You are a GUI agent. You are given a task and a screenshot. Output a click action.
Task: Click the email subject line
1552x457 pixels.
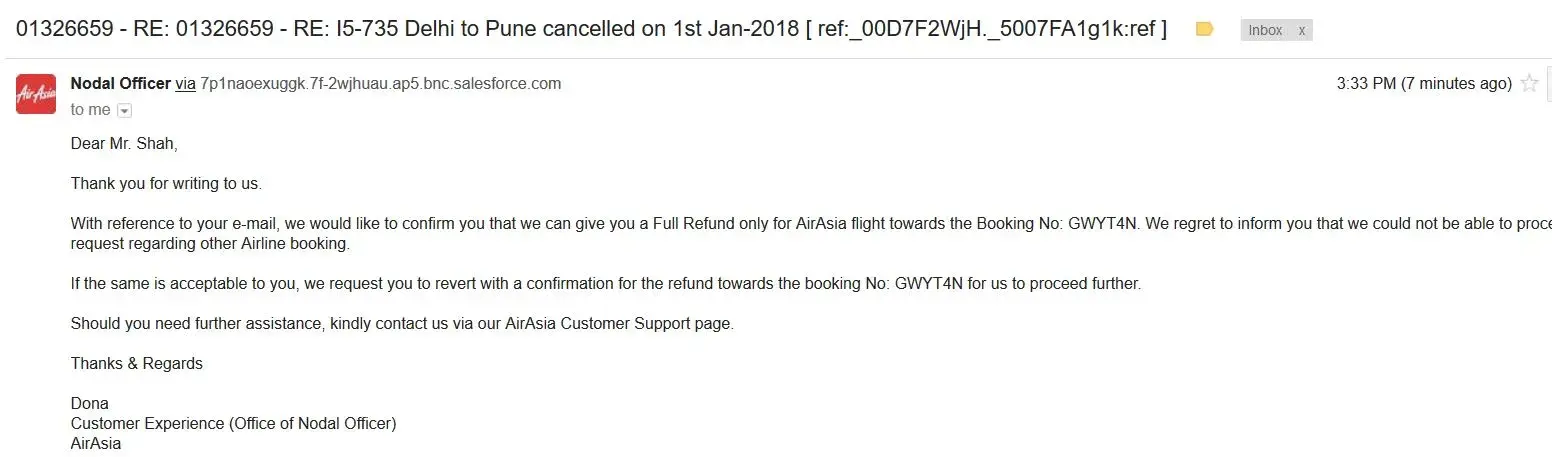(x=591, y=29)
